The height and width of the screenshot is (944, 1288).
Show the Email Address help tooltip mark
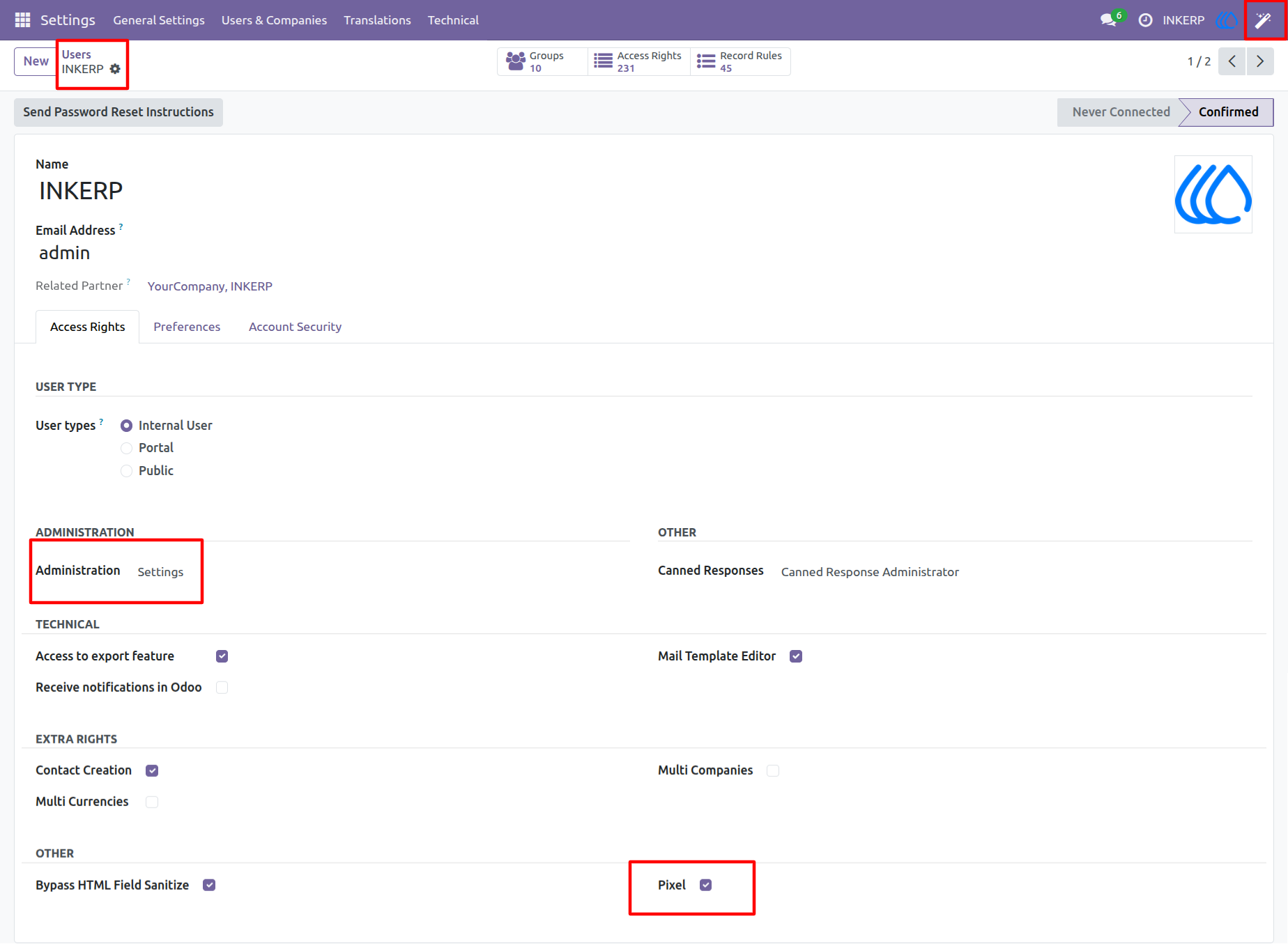tap(121, 226)
